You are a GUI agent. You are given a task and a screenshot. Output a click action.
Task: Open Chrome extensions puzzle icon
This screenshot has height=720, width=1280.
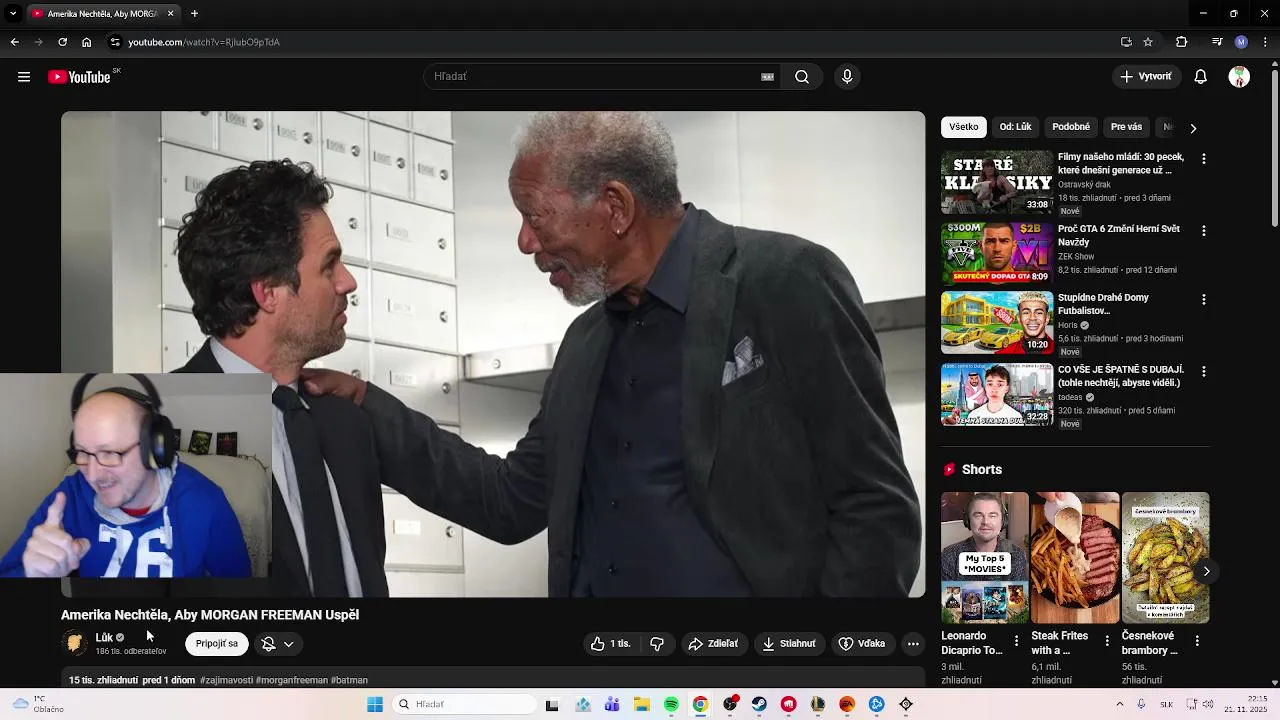[x=1182, y=42]
